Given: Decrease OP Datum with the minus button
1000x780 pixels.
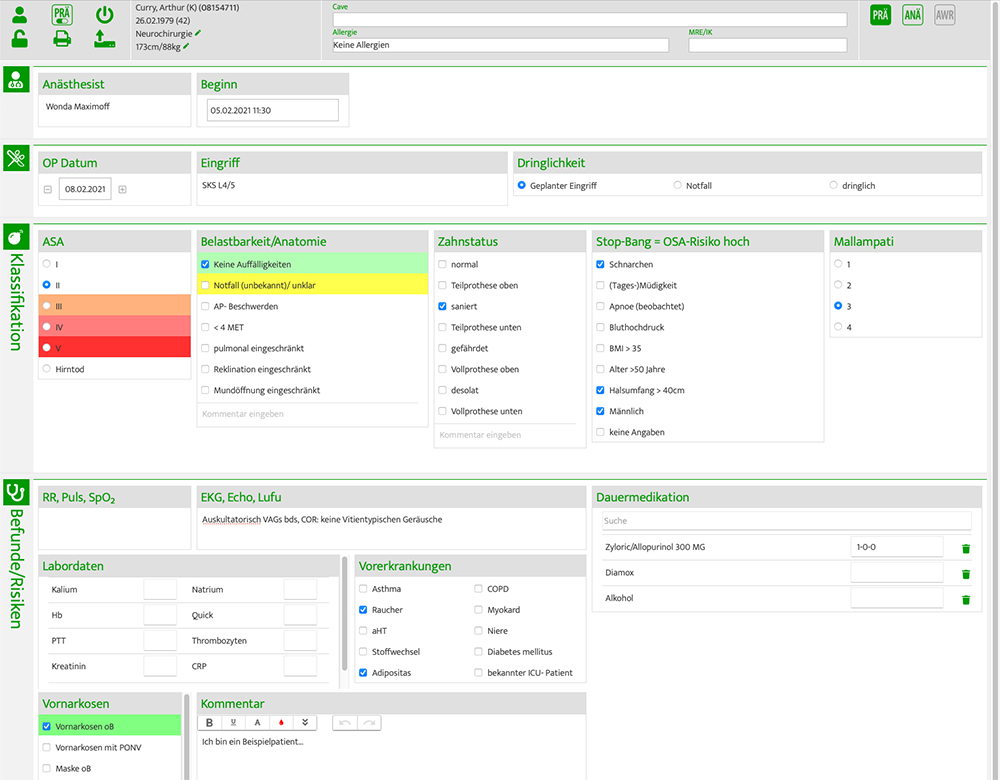Looking at the screenshot, I should [x=48, y=189].
